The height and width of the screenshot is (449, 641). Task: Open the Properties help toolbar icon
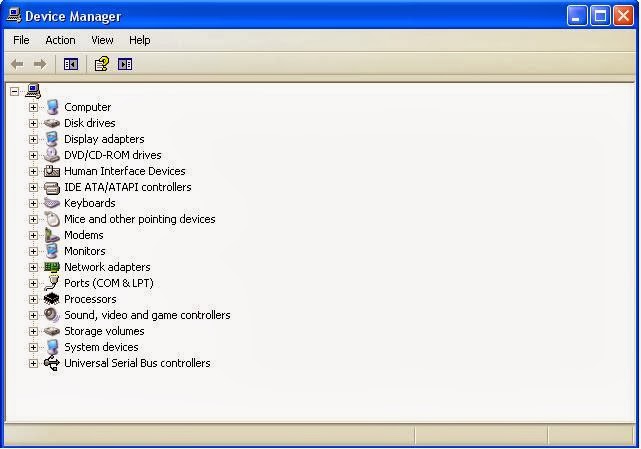click(102, 64)
